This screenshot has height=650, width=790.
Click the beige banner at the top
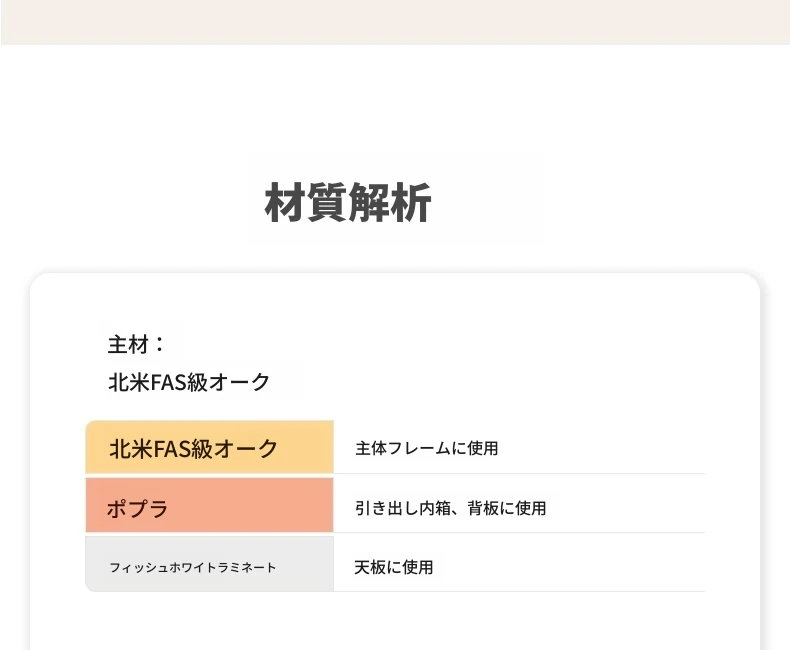point(395,22)
